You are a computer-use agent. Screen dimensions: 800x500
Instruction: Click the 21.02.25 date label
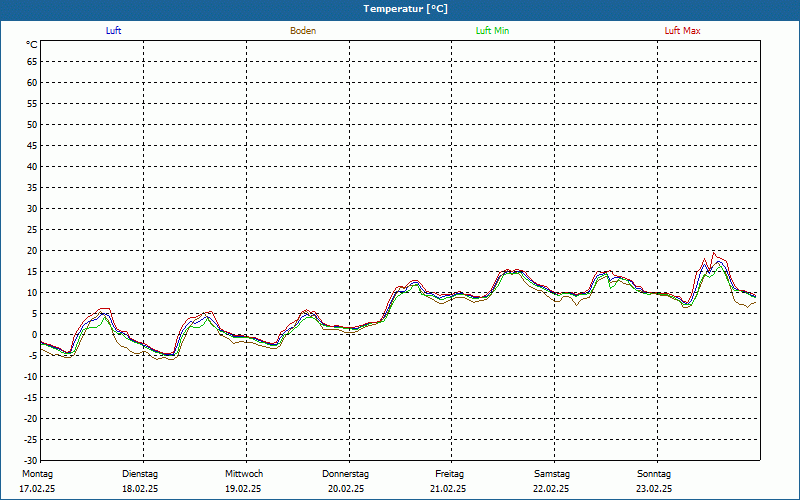tap(448, 489)
